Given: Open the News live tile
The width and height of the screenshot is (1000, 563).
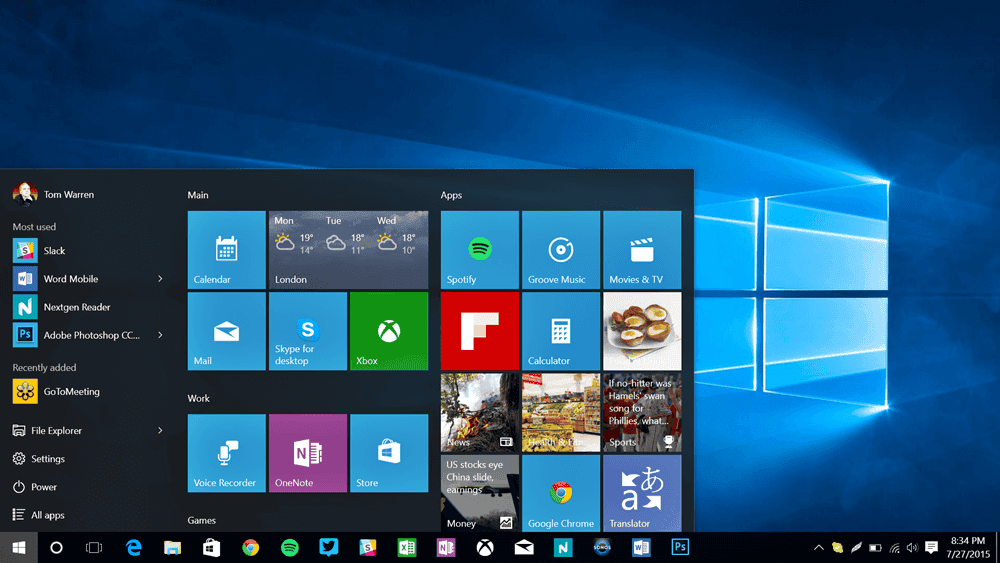Looking at the screenshot, I should pos(480,413).
